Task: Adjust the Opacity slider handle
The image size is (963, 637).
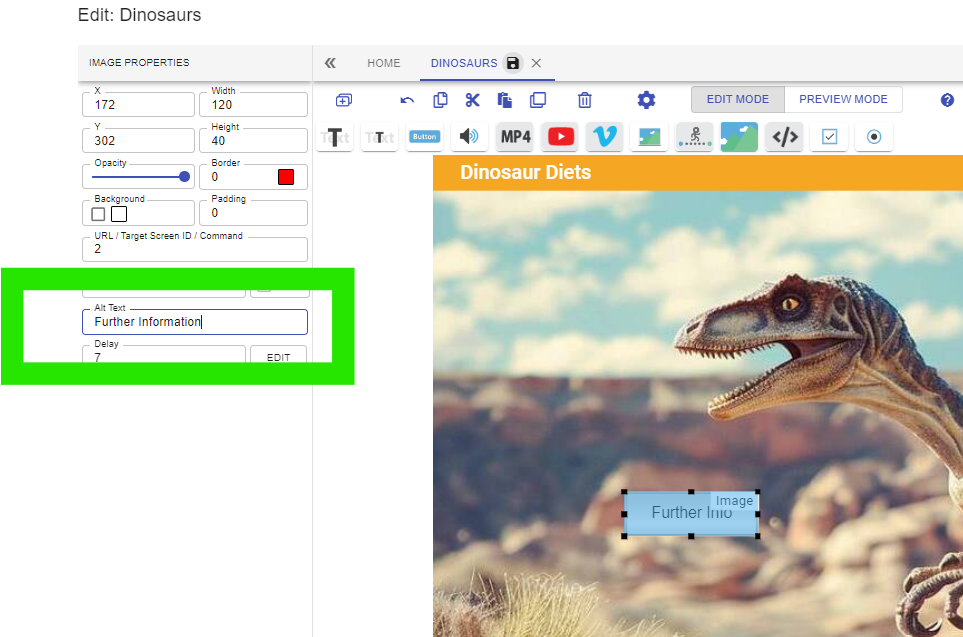Action: [184, 177]
